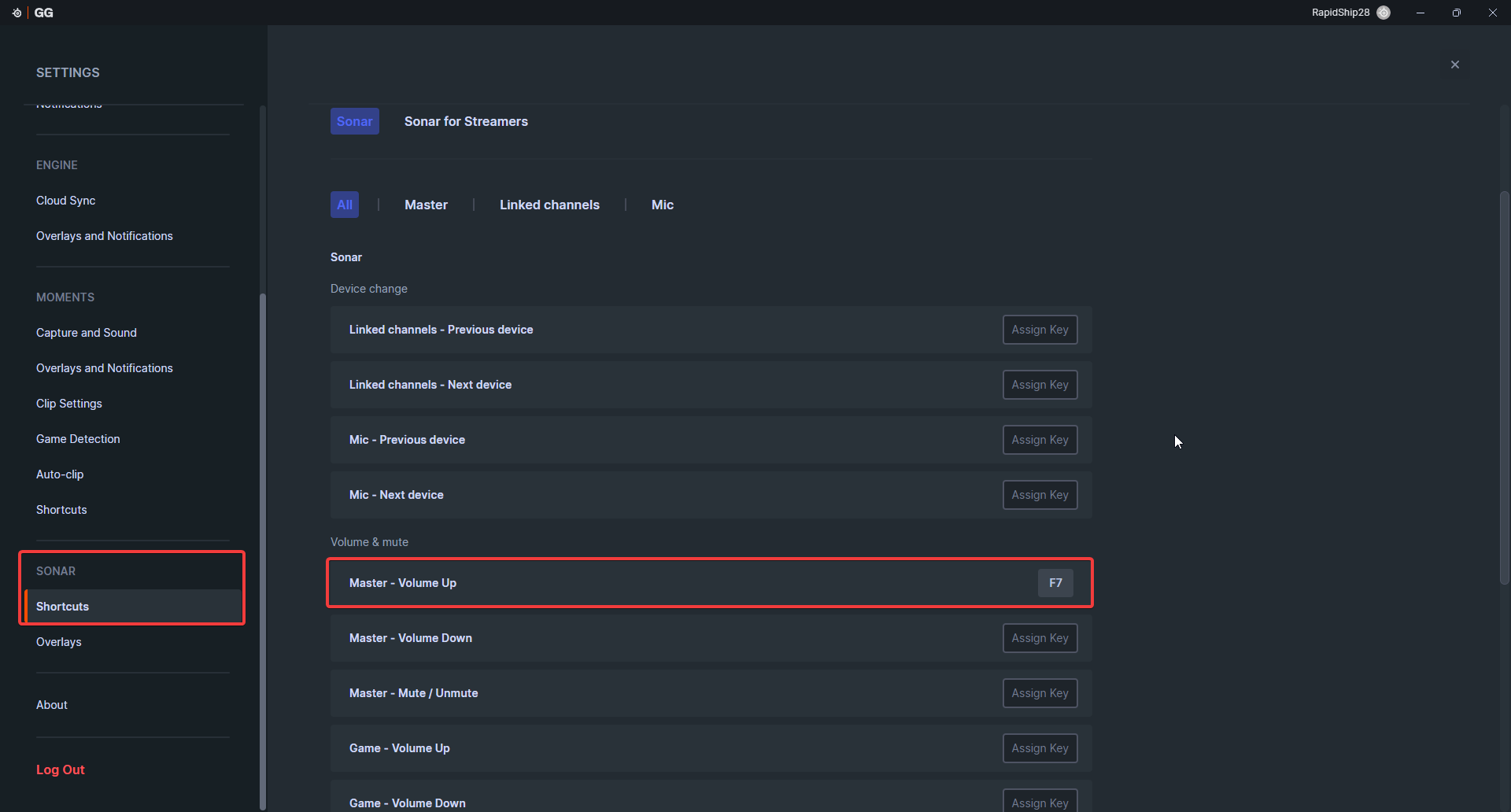Viewport: 1511px width, 812px height.
Task: Open Cloud Sync settings
Action: 66,201
